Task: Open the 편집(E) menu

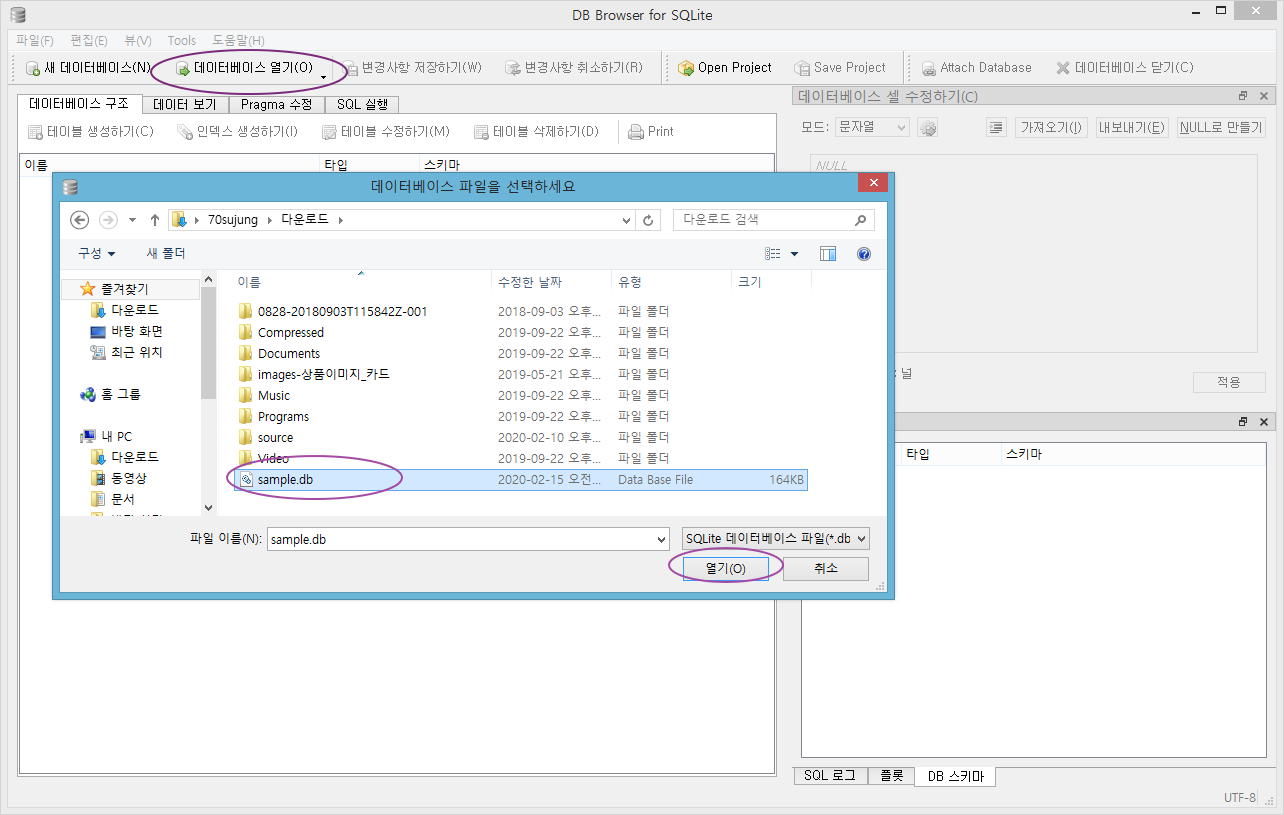Action: tap(89, 40)
